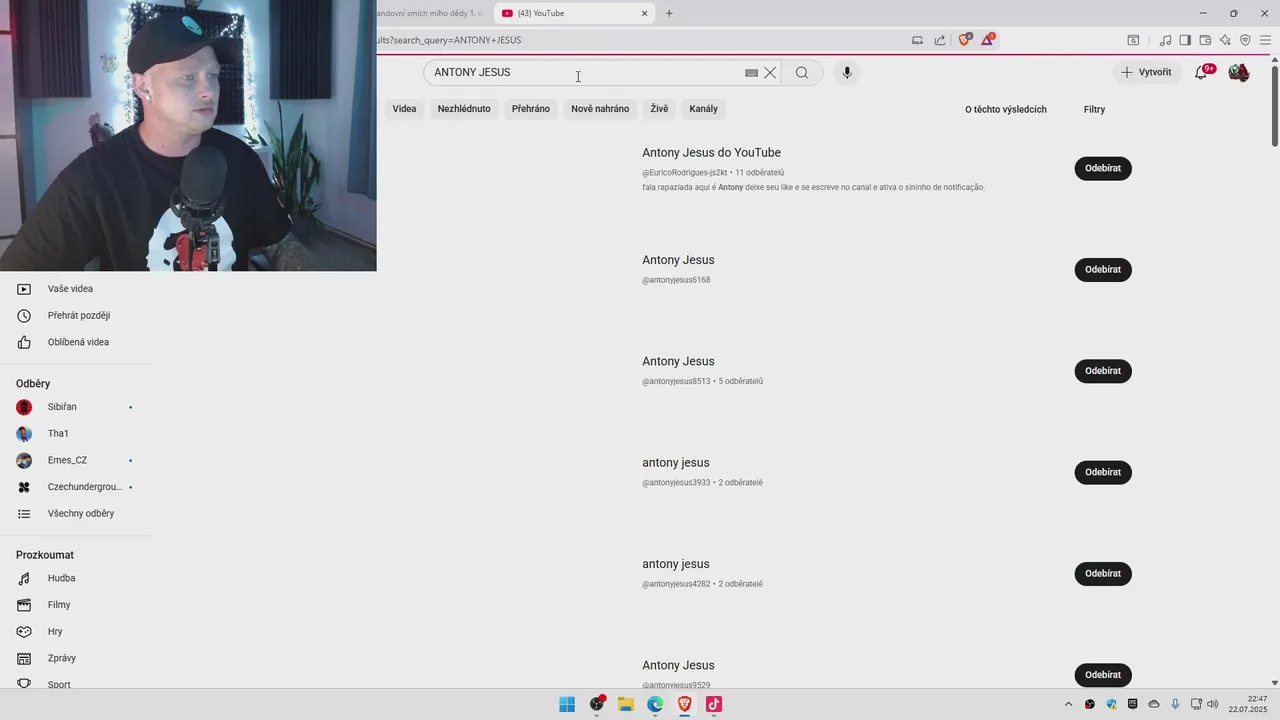Select the Kanály filter chip
This screenshot has width=1280, height=720.
703,109
